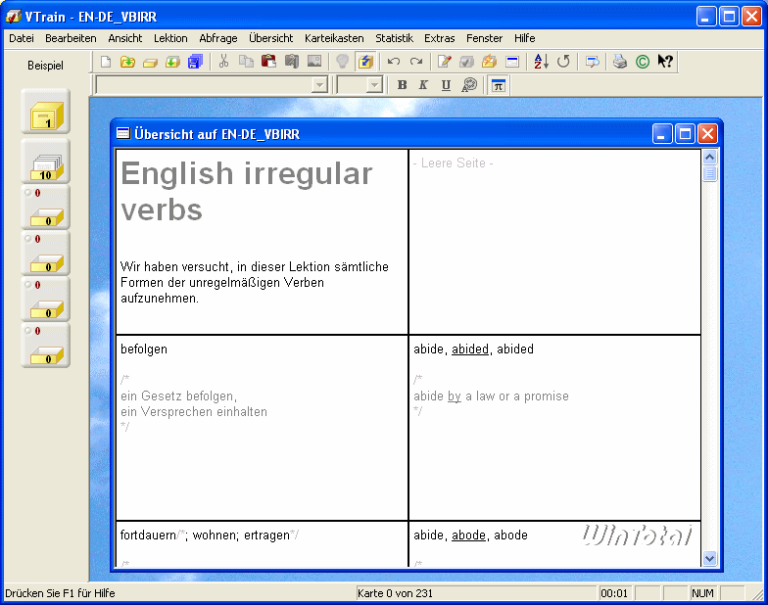This screenshot has width=768, height=605.
Task: Cut with the scissors icon
Action: pos(223,62)
